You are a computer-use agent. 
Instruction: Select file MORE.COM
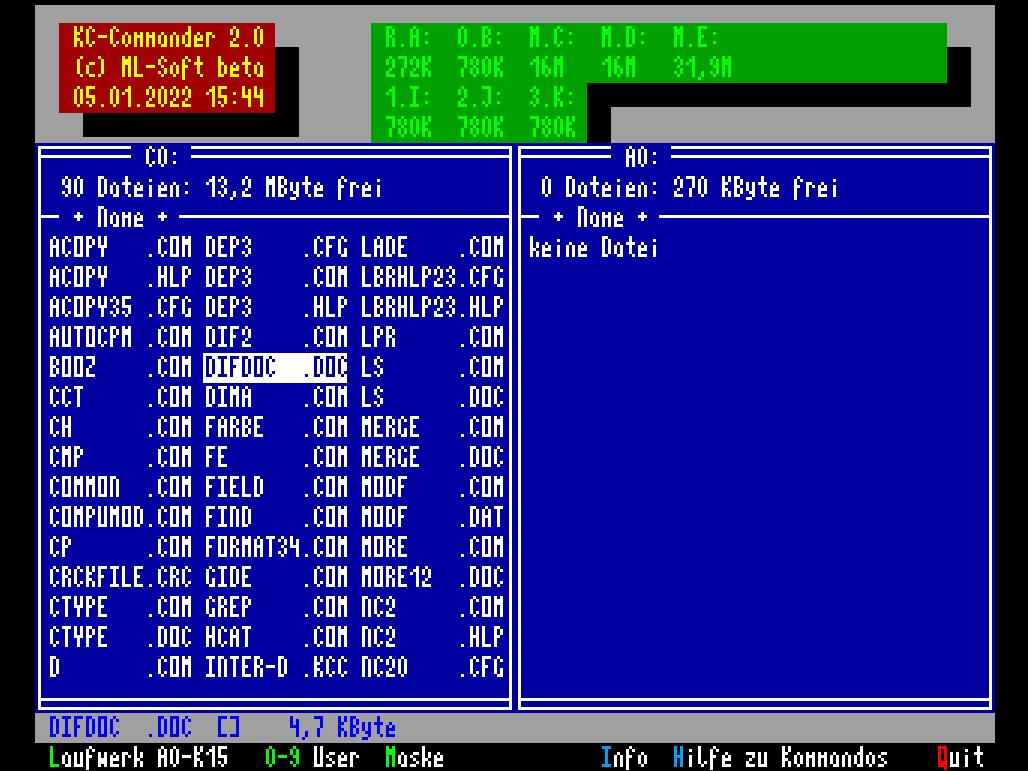432,547
